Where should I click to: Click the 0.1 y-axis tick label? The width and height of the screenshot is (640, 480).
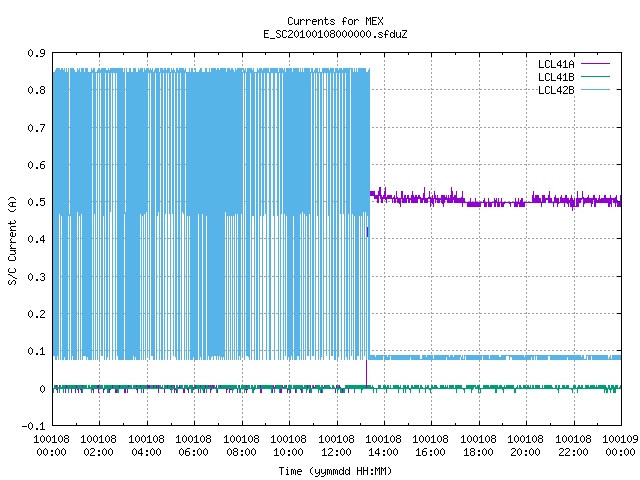37,351
